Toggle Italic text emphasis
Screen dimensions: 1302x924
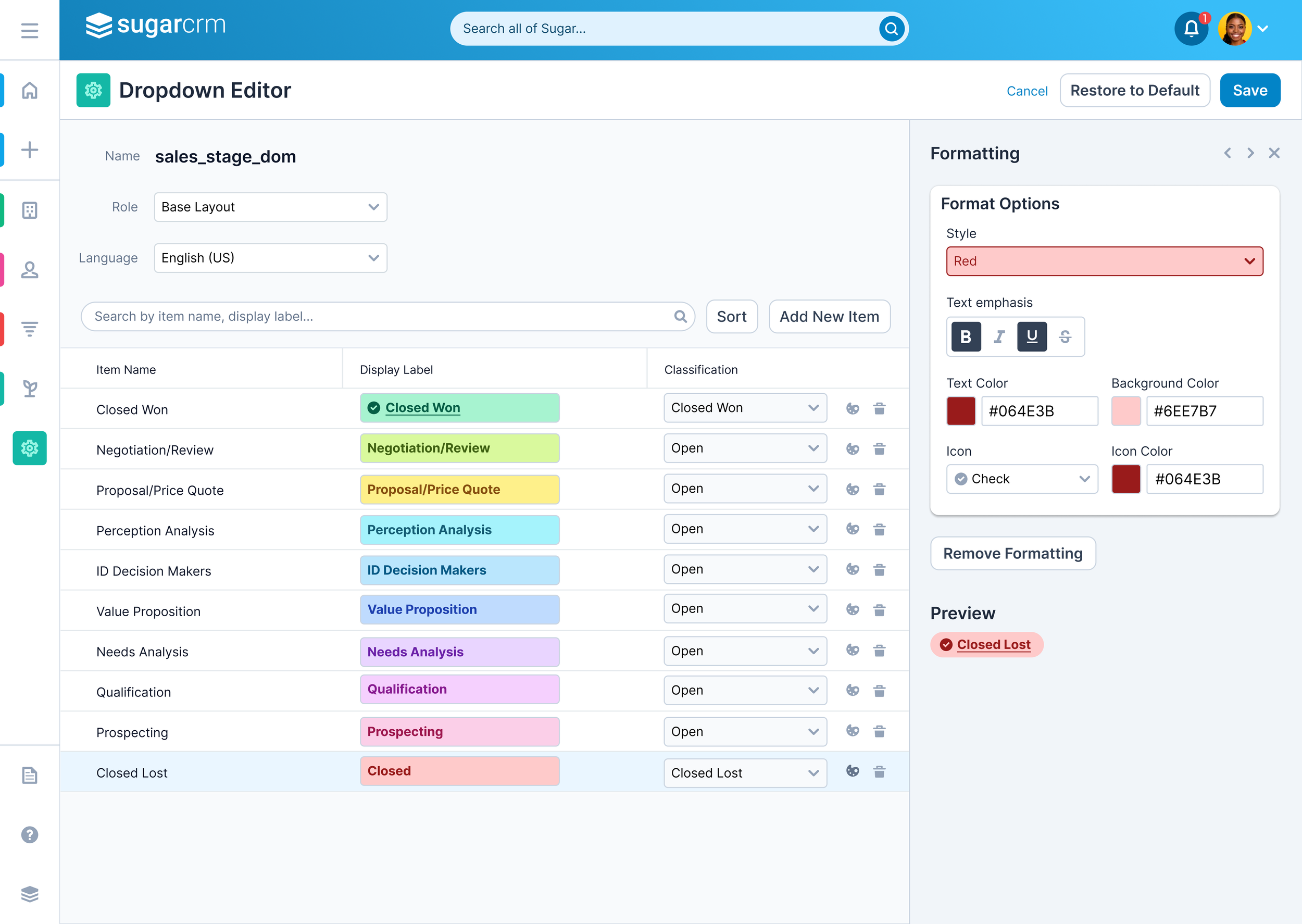click(x=999, y=337)
